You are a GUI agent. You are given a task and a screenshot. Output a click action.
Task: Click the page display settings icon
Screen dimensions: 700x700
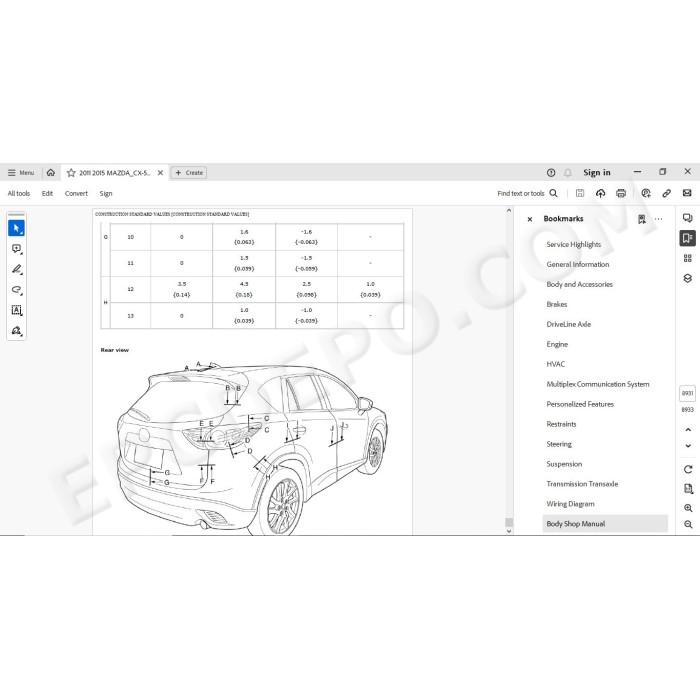pos(688,489)
